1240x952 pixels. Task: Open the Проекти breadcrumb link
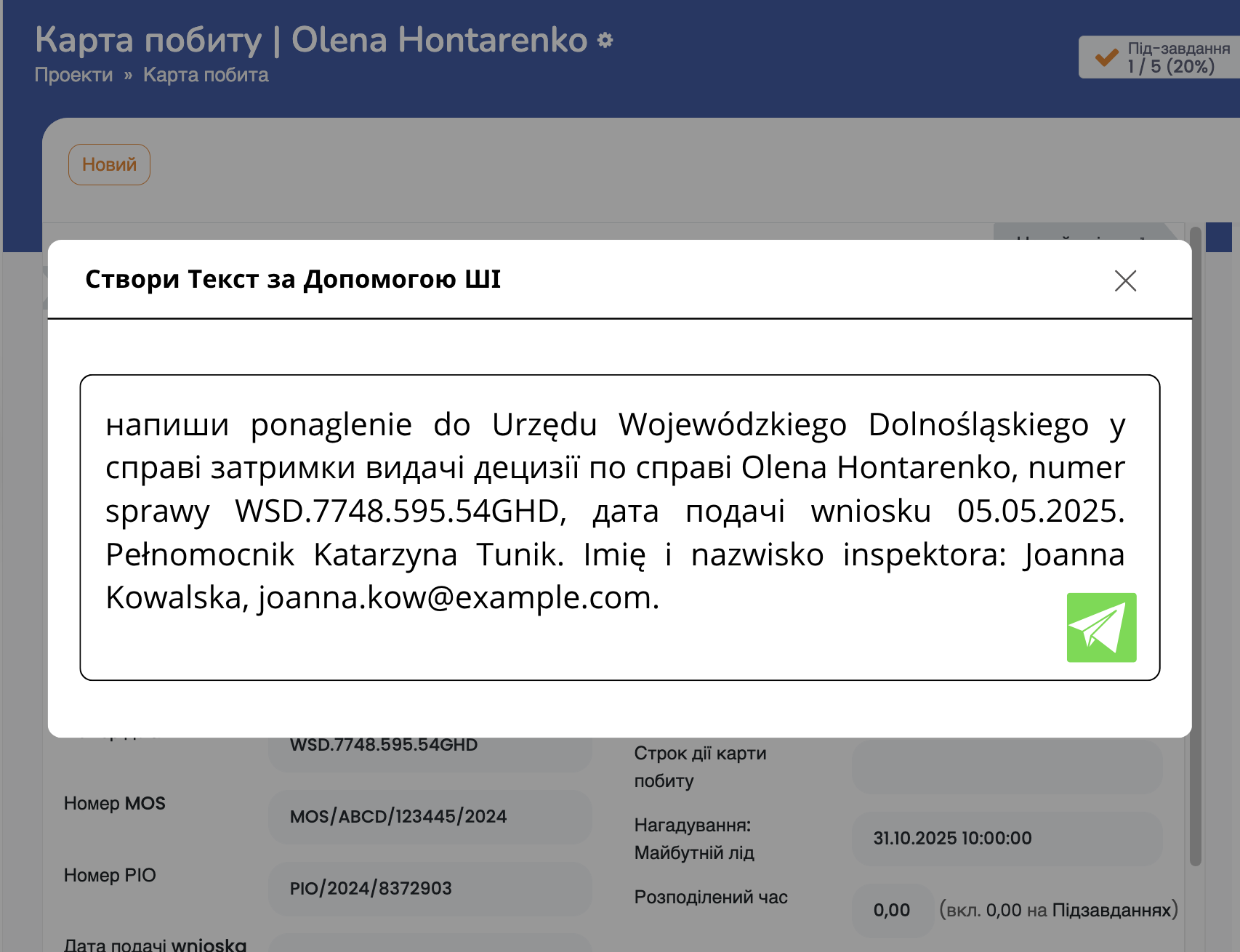(73, 75)
